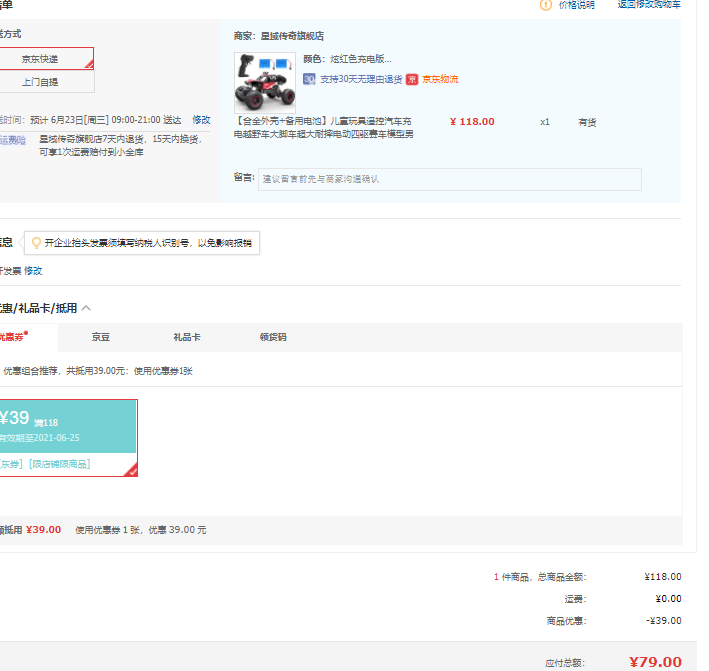Toggle the ¥39 off 118 coupon
This screenshot has width=709, height=671.
tap(68, 438)
